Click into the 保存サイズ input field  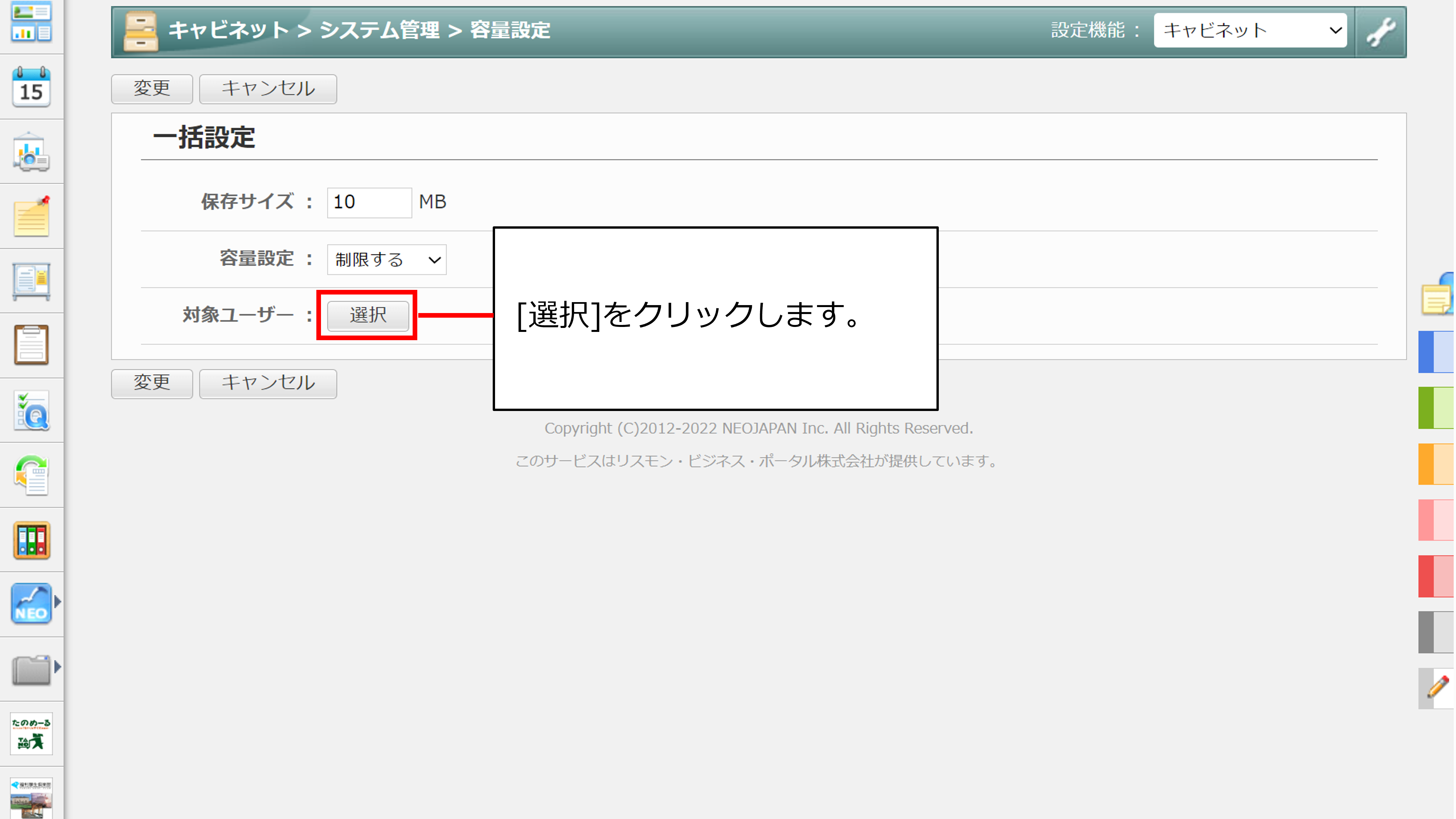[369, 202]
